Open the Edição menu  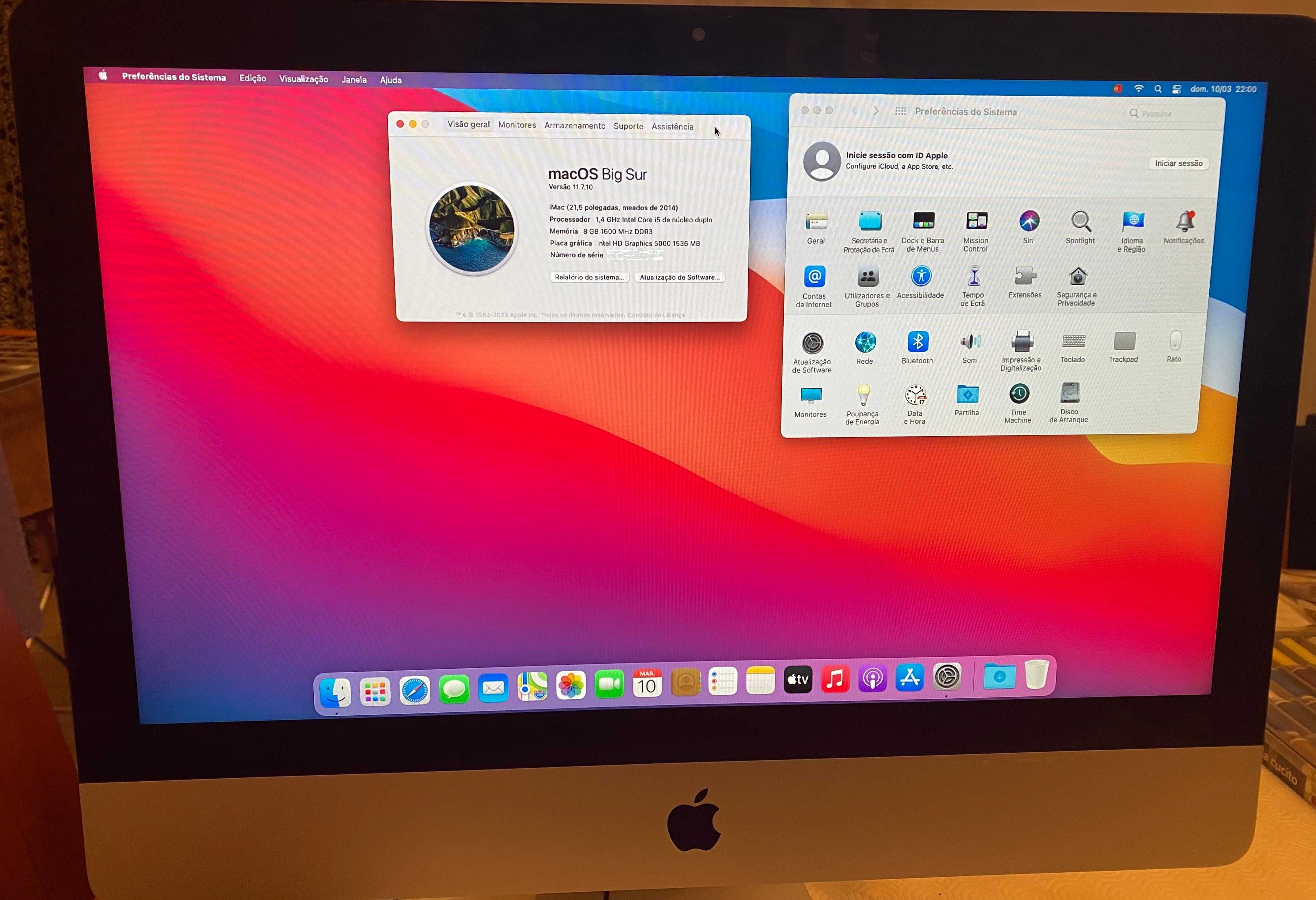[253, 78]
